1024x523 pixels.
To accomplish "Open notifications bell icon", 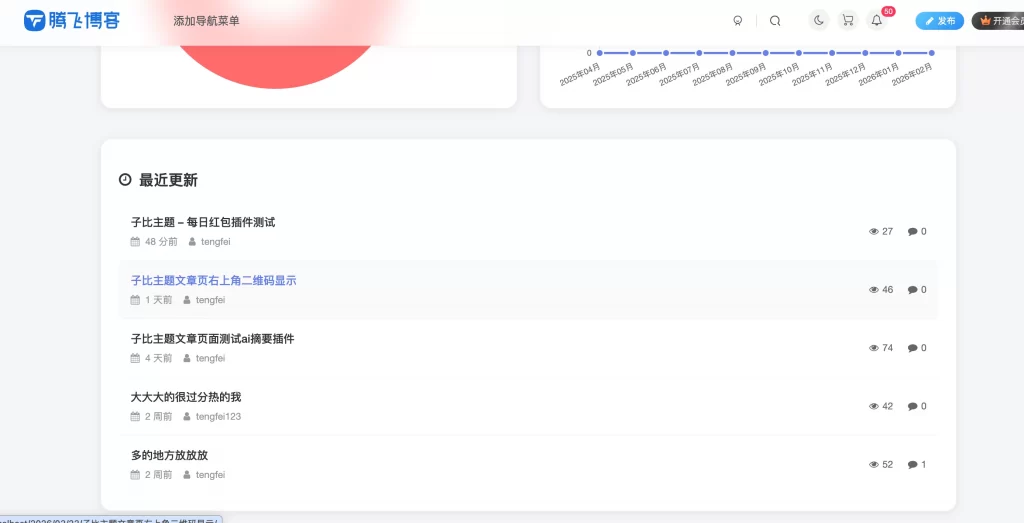I will (876, 20).
